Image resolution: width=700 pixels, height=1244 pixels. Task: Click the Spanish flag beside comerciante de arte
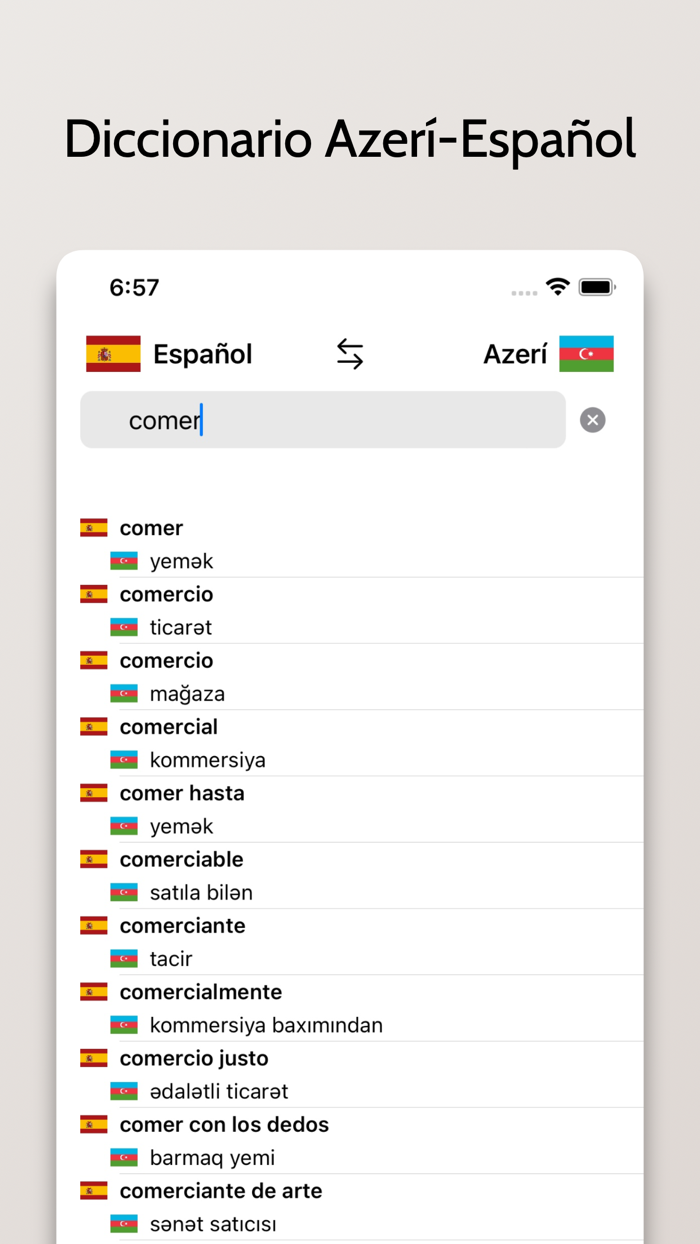click(x=93, y=1190)
